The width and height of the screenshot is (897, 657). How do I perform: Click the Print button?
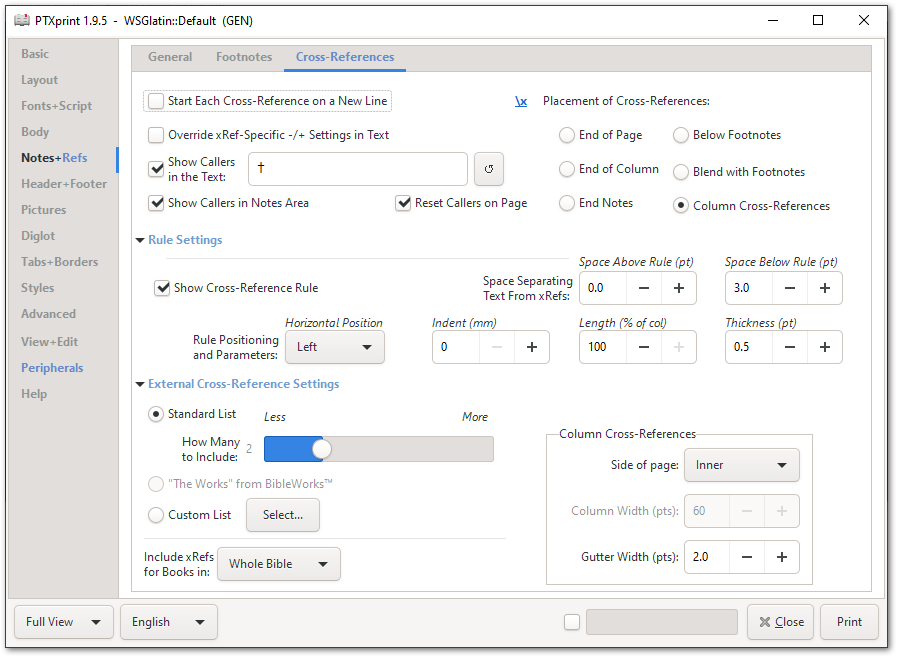[x=849, y=622]
